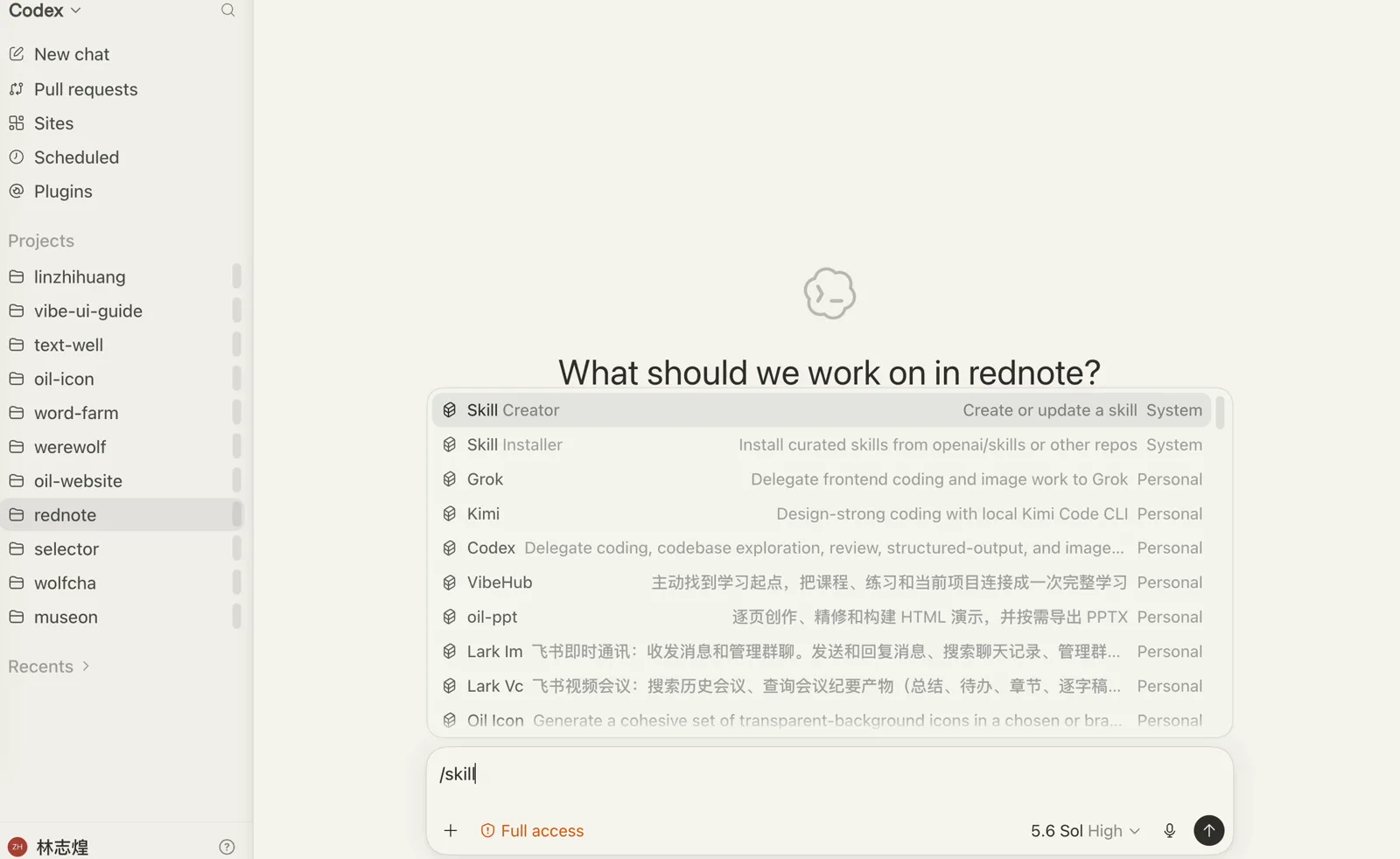Choose the Lark Vc skill
The width and height of the screenshot is (1400, 859).
tap(822, 686)
